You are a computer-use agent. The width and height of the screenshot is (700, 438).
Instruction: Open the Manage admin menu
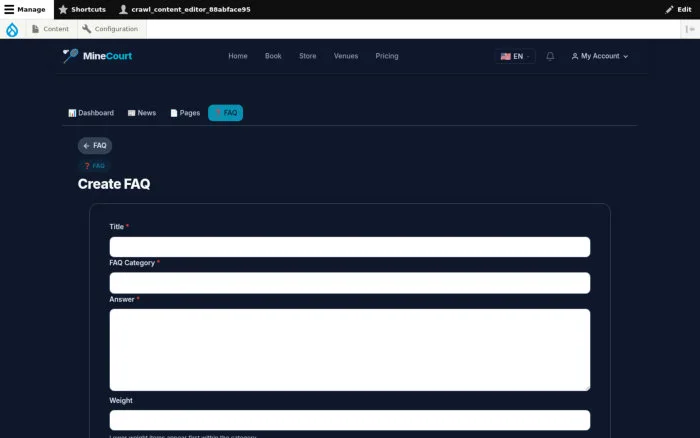click(x=25, y=9)
